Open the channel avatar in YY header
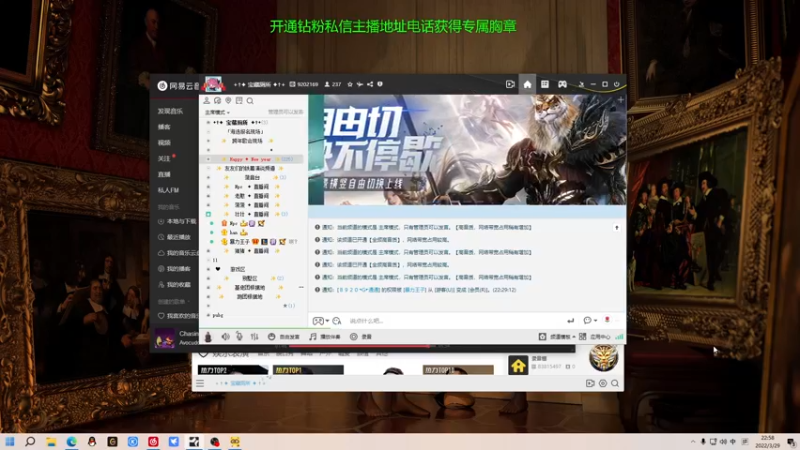 tap(213, 84)
